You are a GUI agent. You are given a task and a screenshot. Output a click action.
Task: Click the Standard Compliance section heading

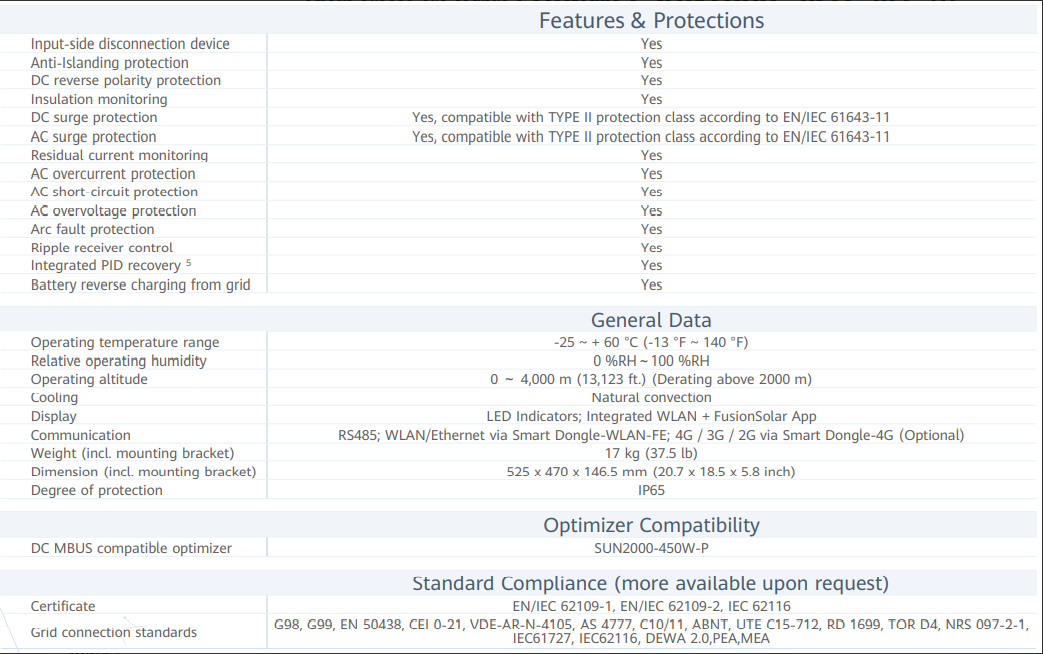pyautogui.click(x=650, y=583)
